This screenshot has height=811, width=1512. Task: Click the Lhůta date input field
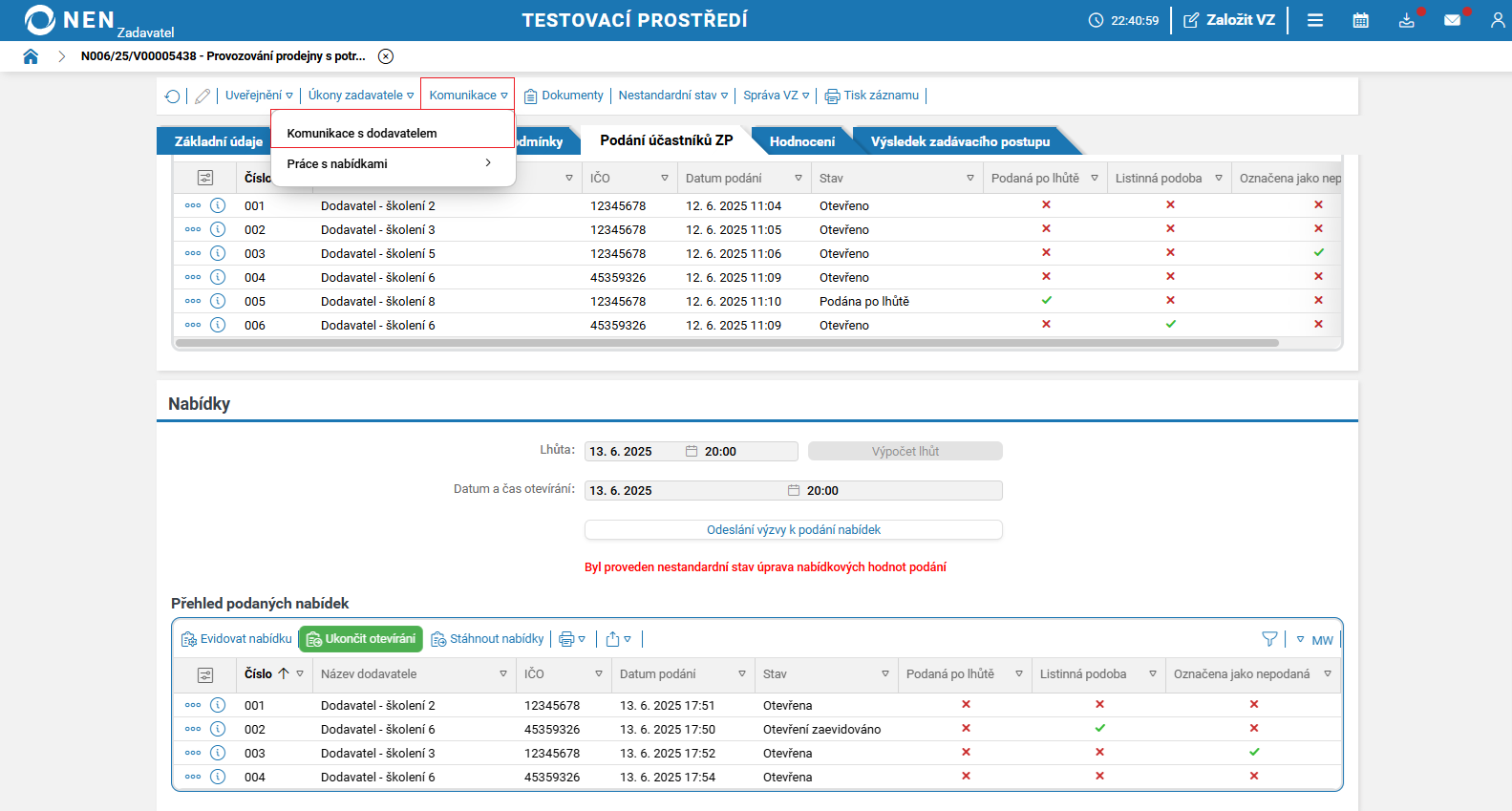(634, 452)
